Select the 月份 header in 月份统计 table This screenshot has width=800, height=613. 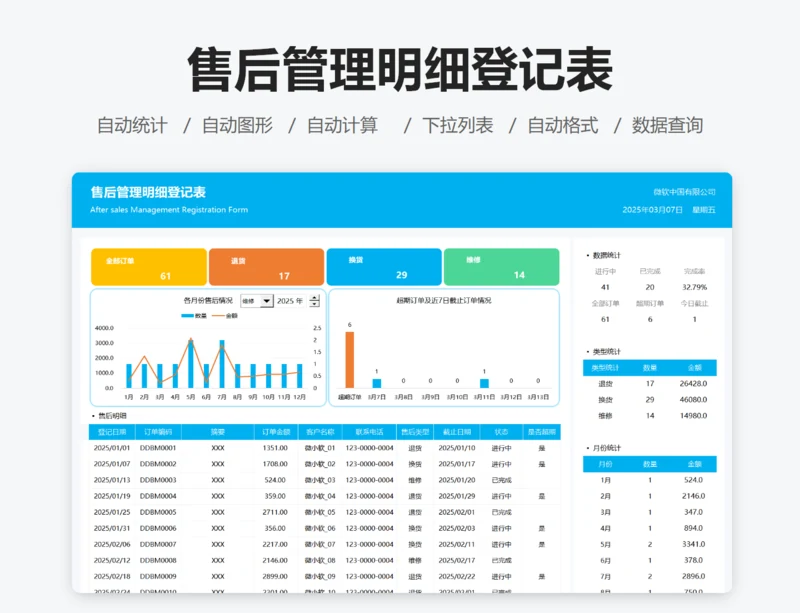[605, 464]
